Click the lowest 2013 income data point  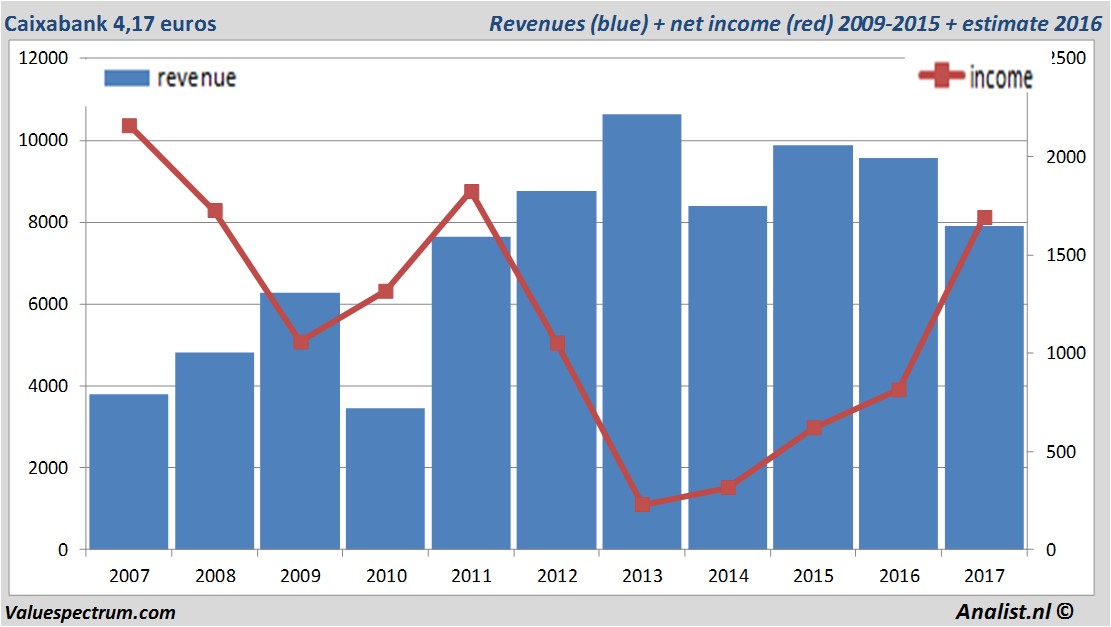[643, 504]
